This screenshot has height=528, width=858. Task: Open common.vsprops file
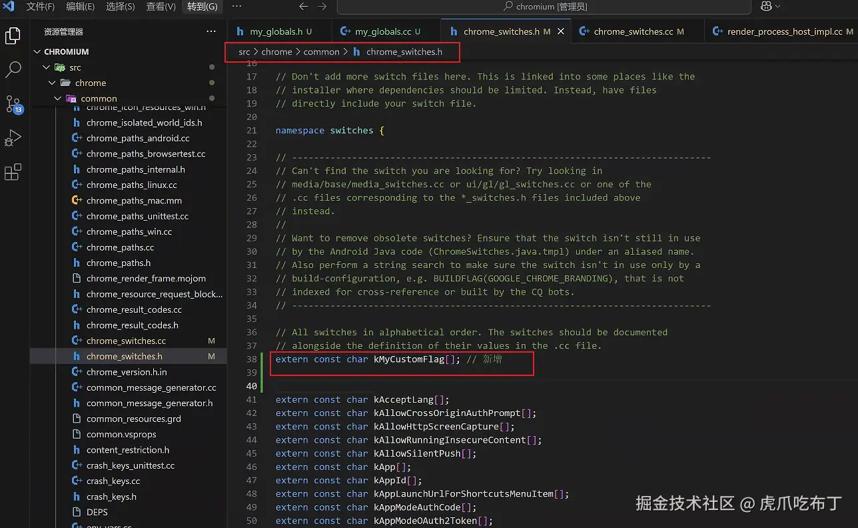(121, 434)
